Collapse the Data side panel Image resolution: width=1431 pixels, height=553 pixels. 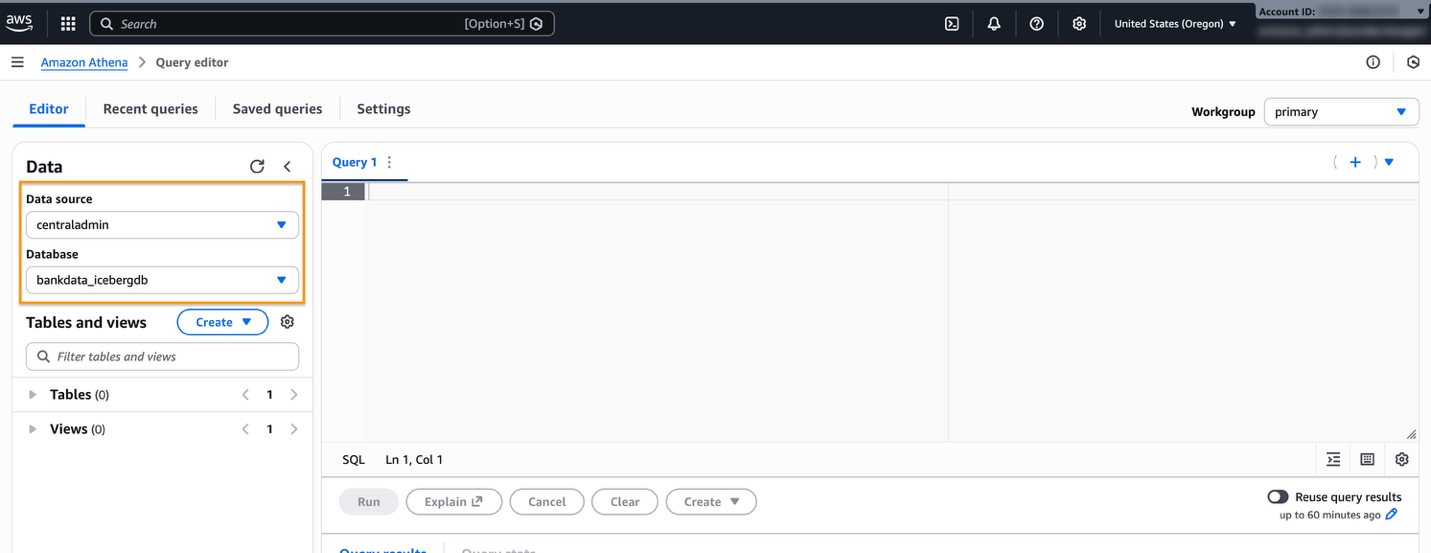[287, 167]
